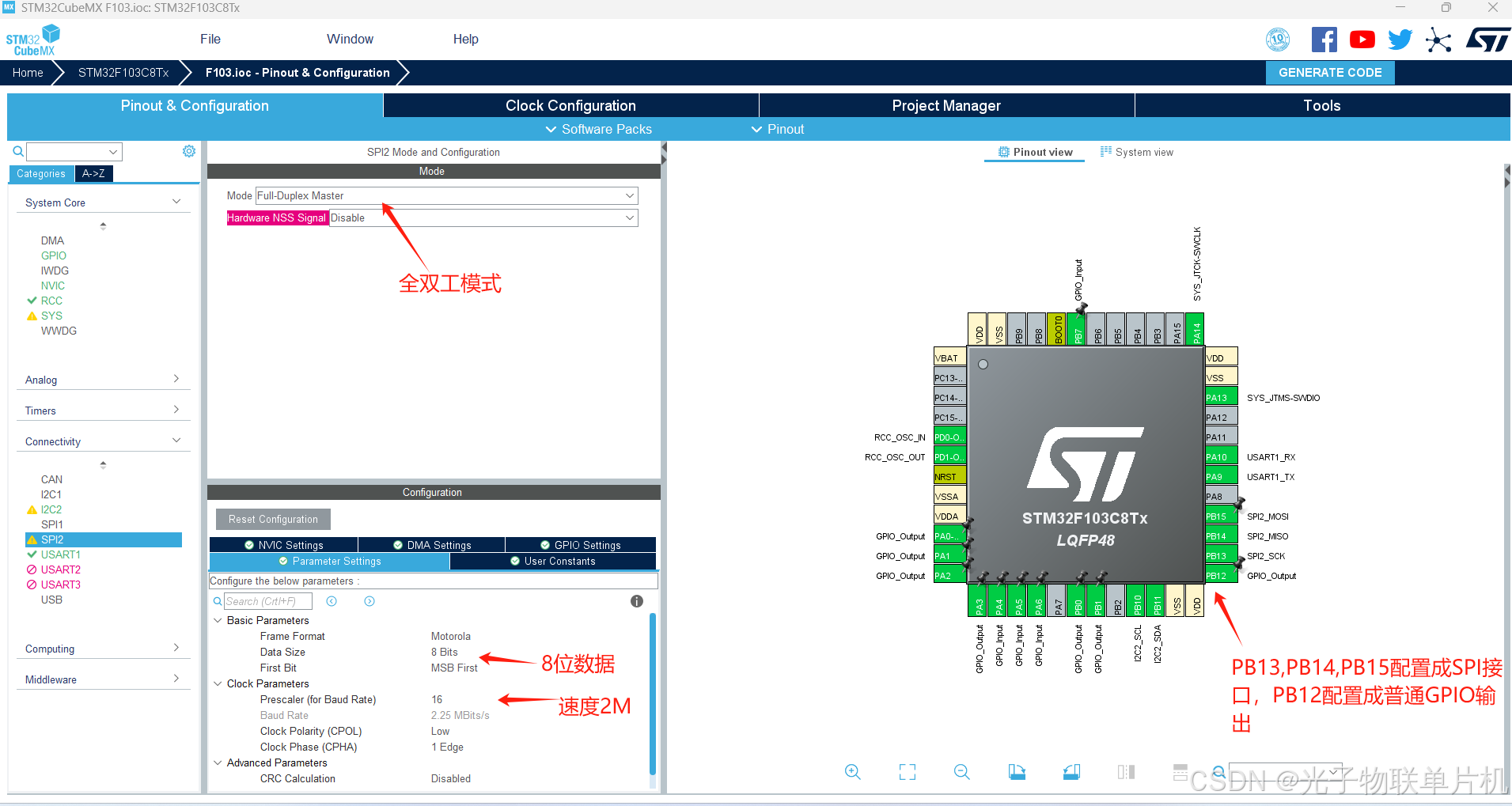Open the YouTube link icon
1512x806 pixels.
1362,40
